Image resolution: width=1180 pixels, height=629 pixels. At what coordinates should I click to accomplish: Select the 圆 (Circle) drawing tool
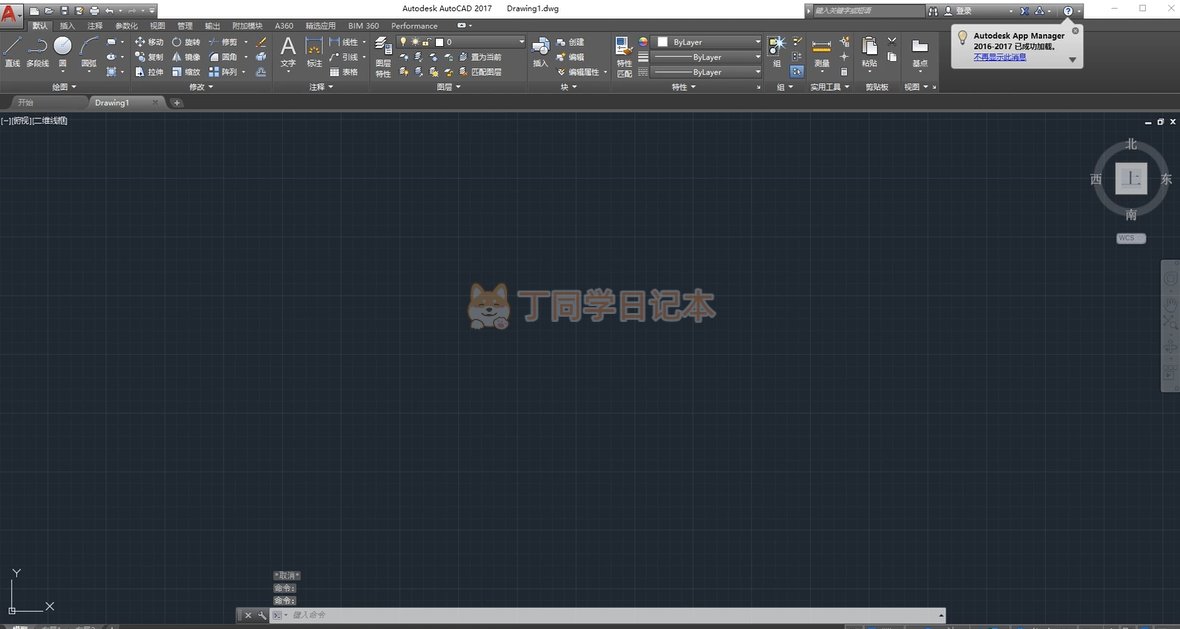(62, 51)
